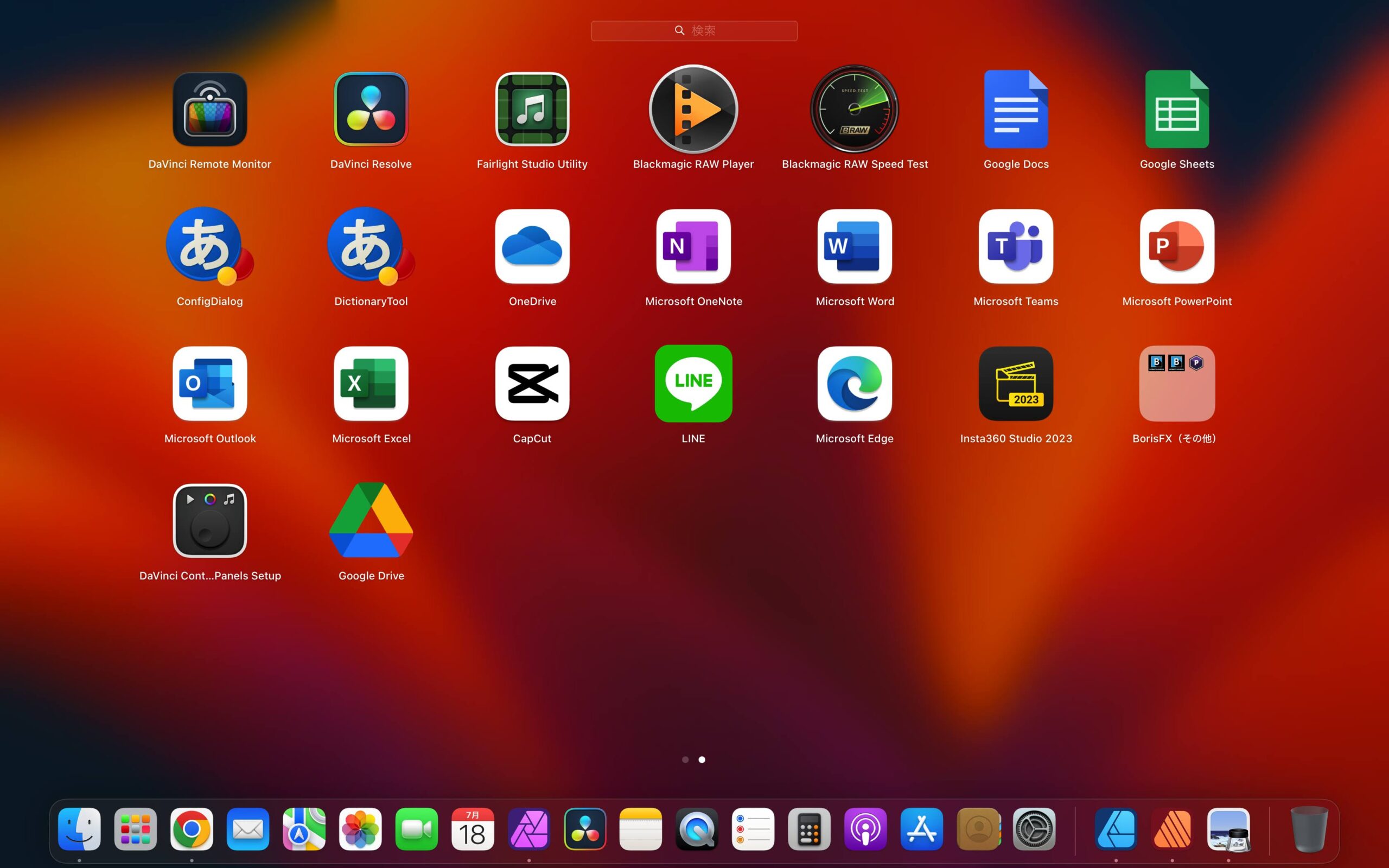Open System Settings gear in Dock
Viewport: 1389px width, 868px height.
tap(1034, 829)
